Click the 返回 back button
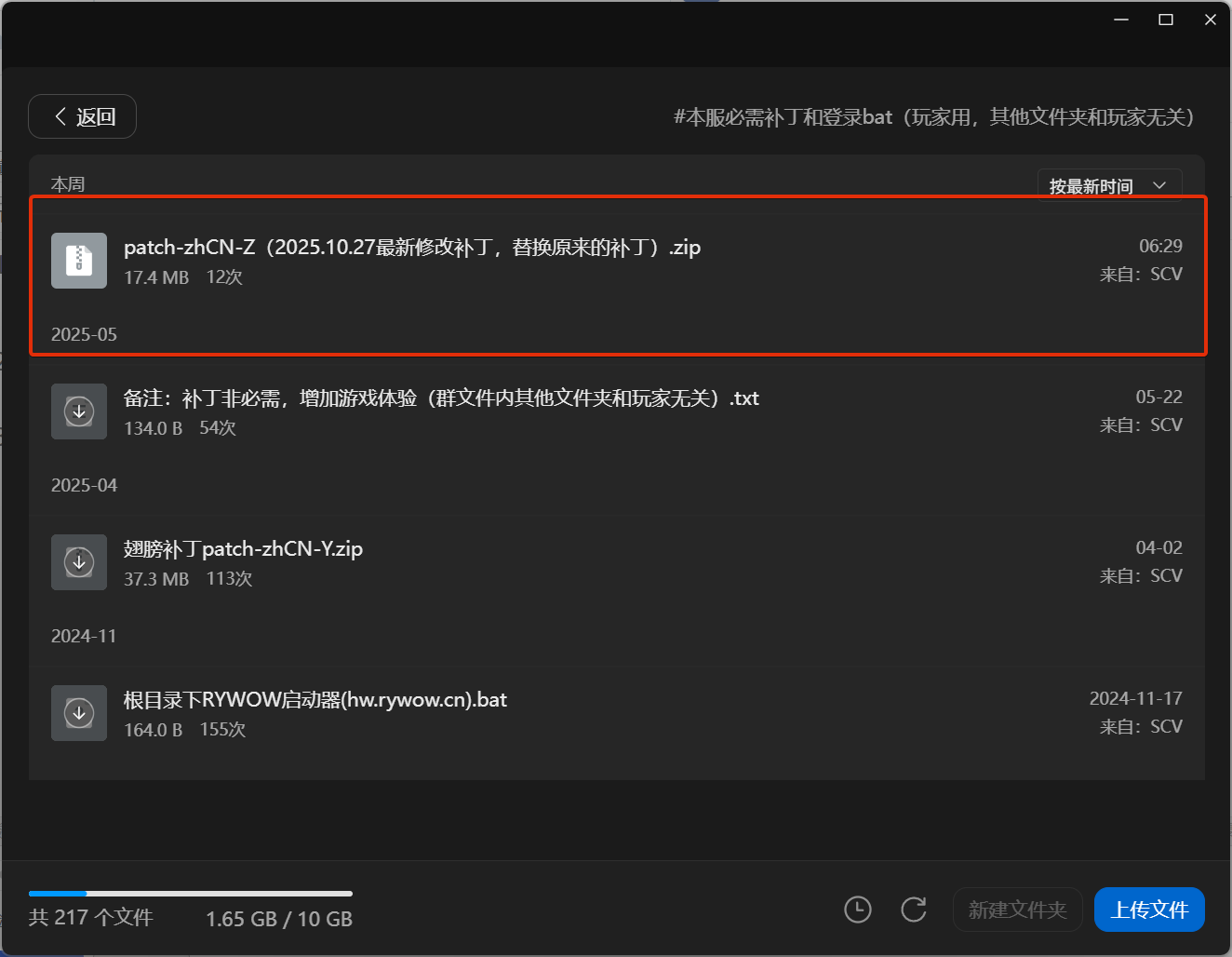 (x=83, y=116)
